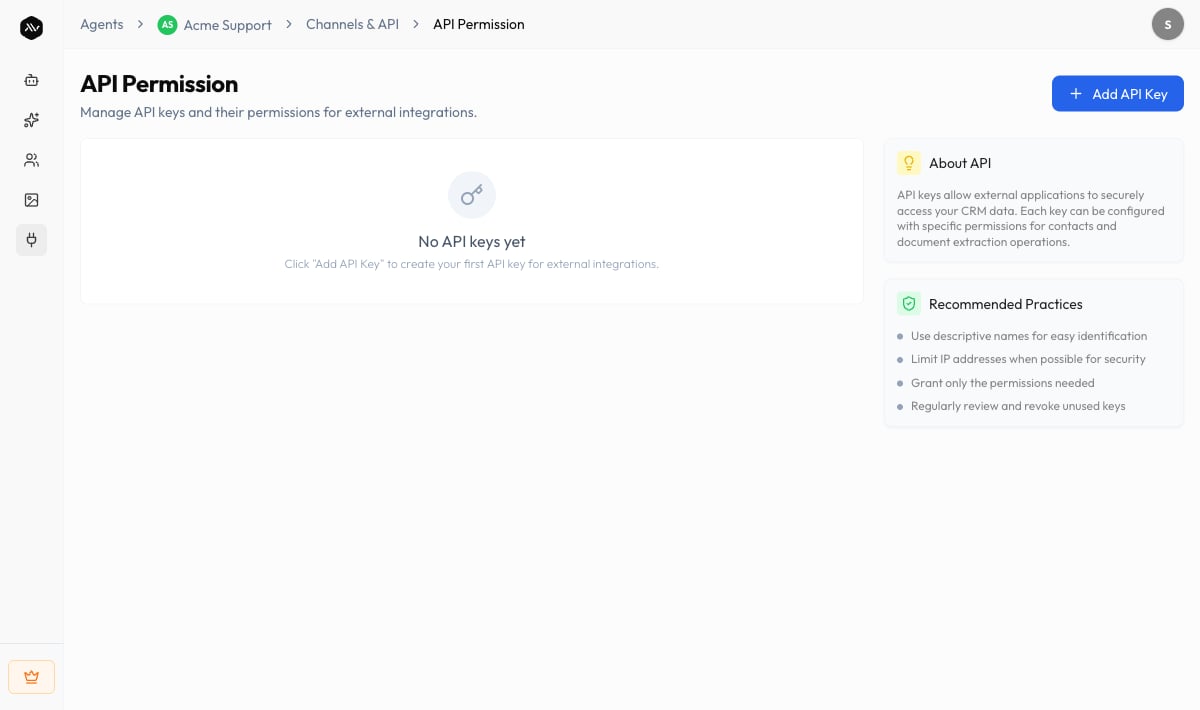Select the plug integrations icon in sidebar
This screenshot has width=1200, height=710.
[x=31, y=240]
